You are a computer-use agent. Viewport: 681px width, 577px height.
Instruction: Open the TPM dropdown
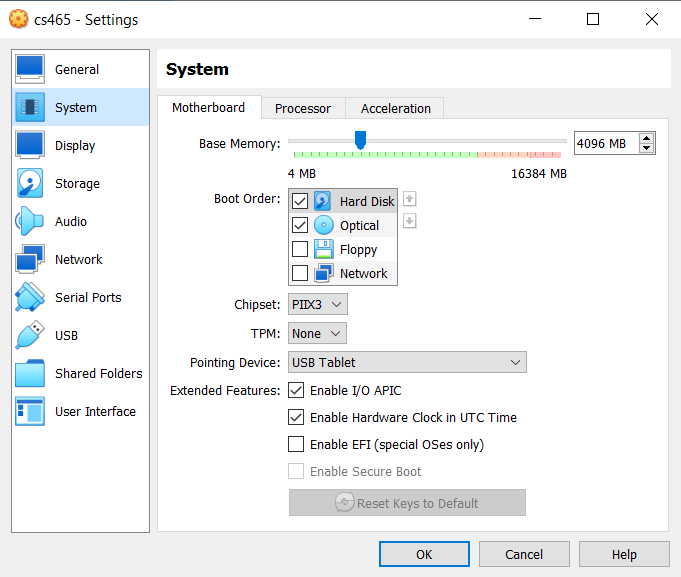pos(317,333)
